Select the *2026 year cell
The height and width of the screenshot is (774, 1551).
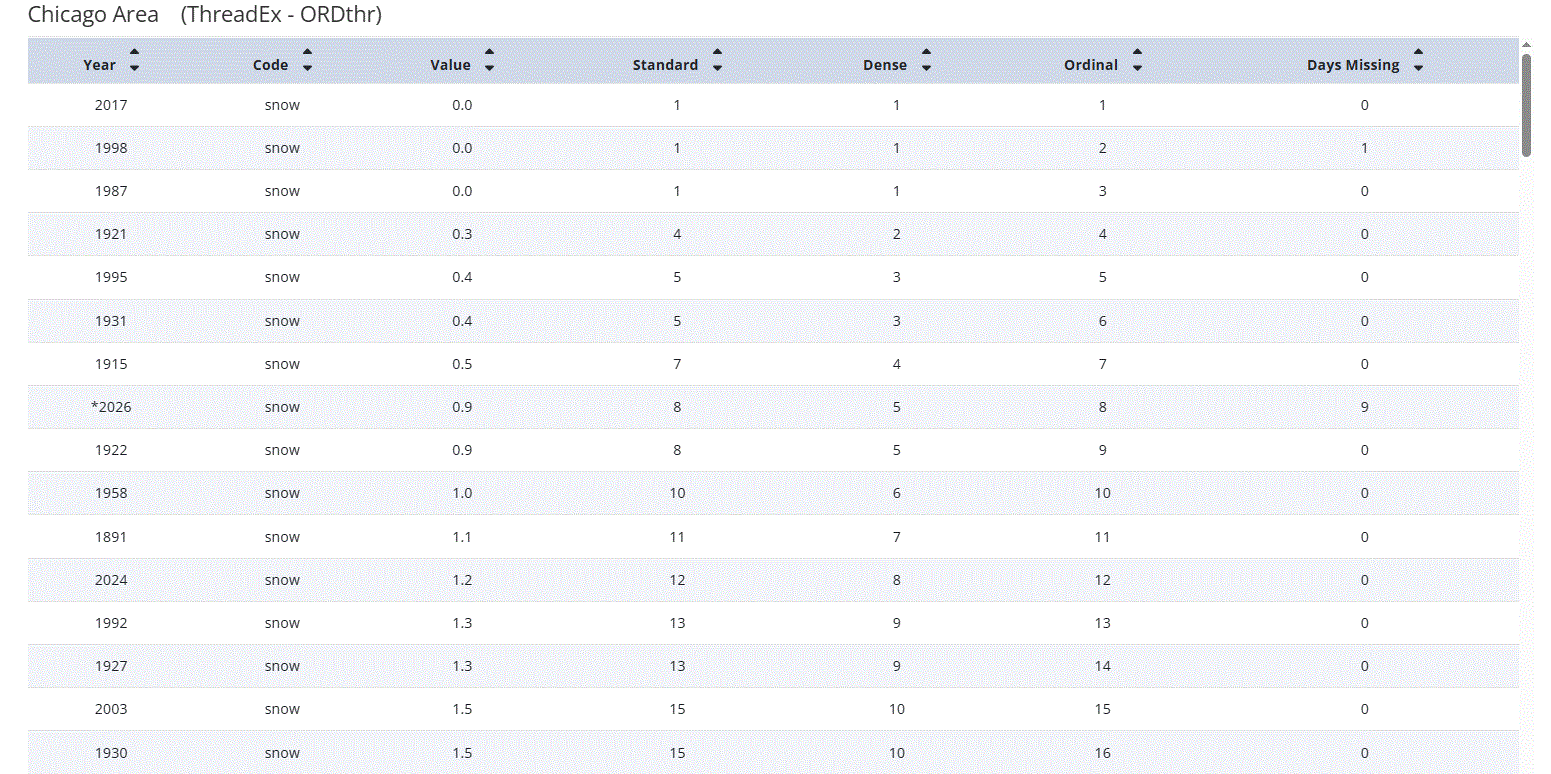pos(110,407)
